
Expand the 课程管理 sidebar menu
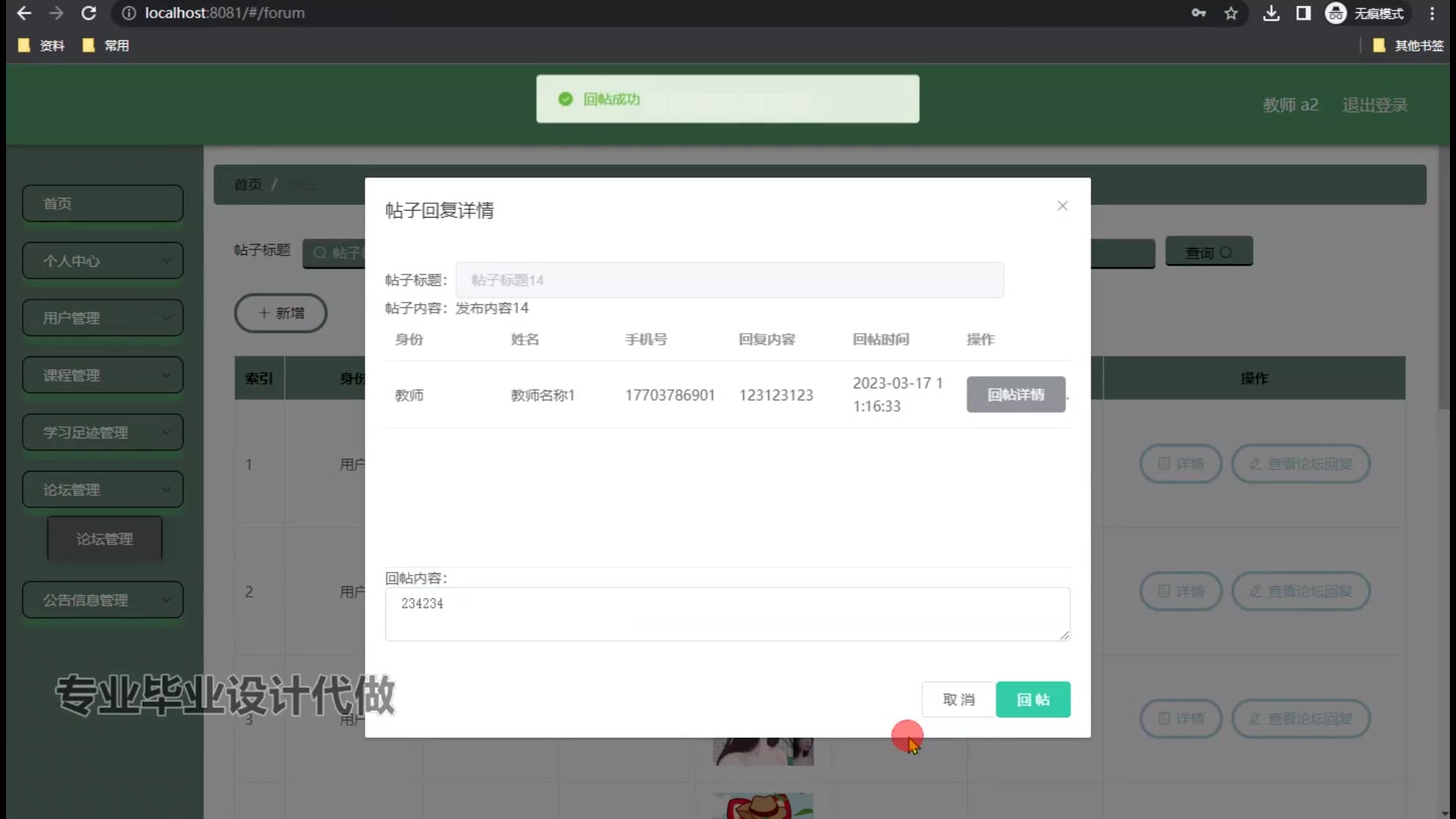coord(102,375)
